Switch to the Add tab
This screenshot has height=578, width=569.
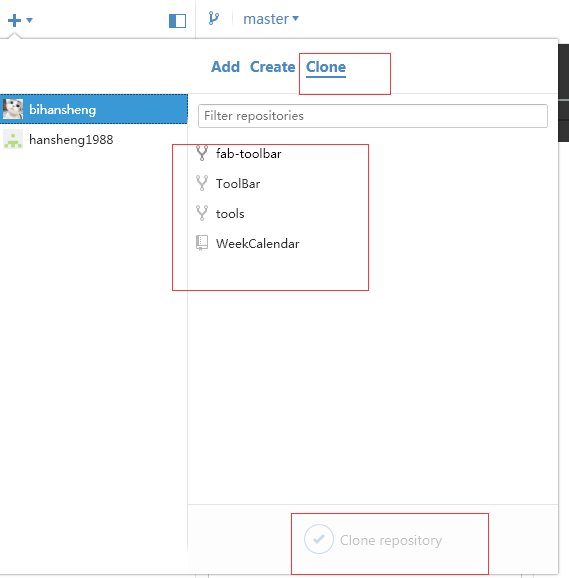click(225, 67)
